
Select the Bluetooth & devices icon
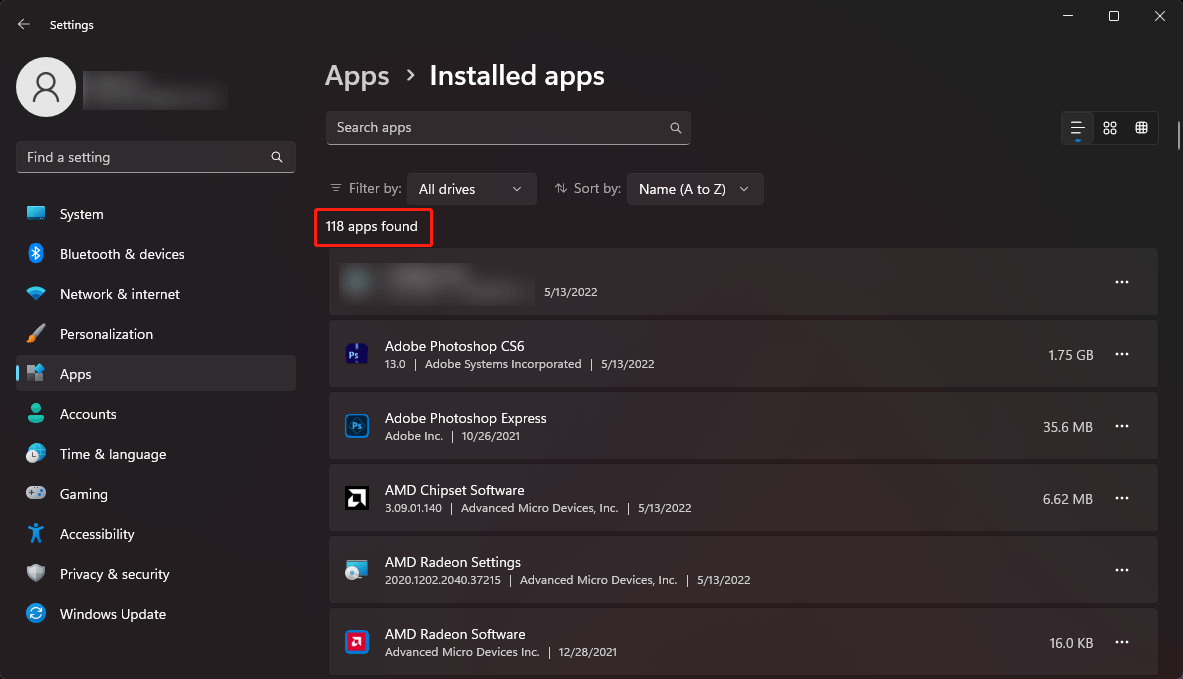(x=35, y=253)
